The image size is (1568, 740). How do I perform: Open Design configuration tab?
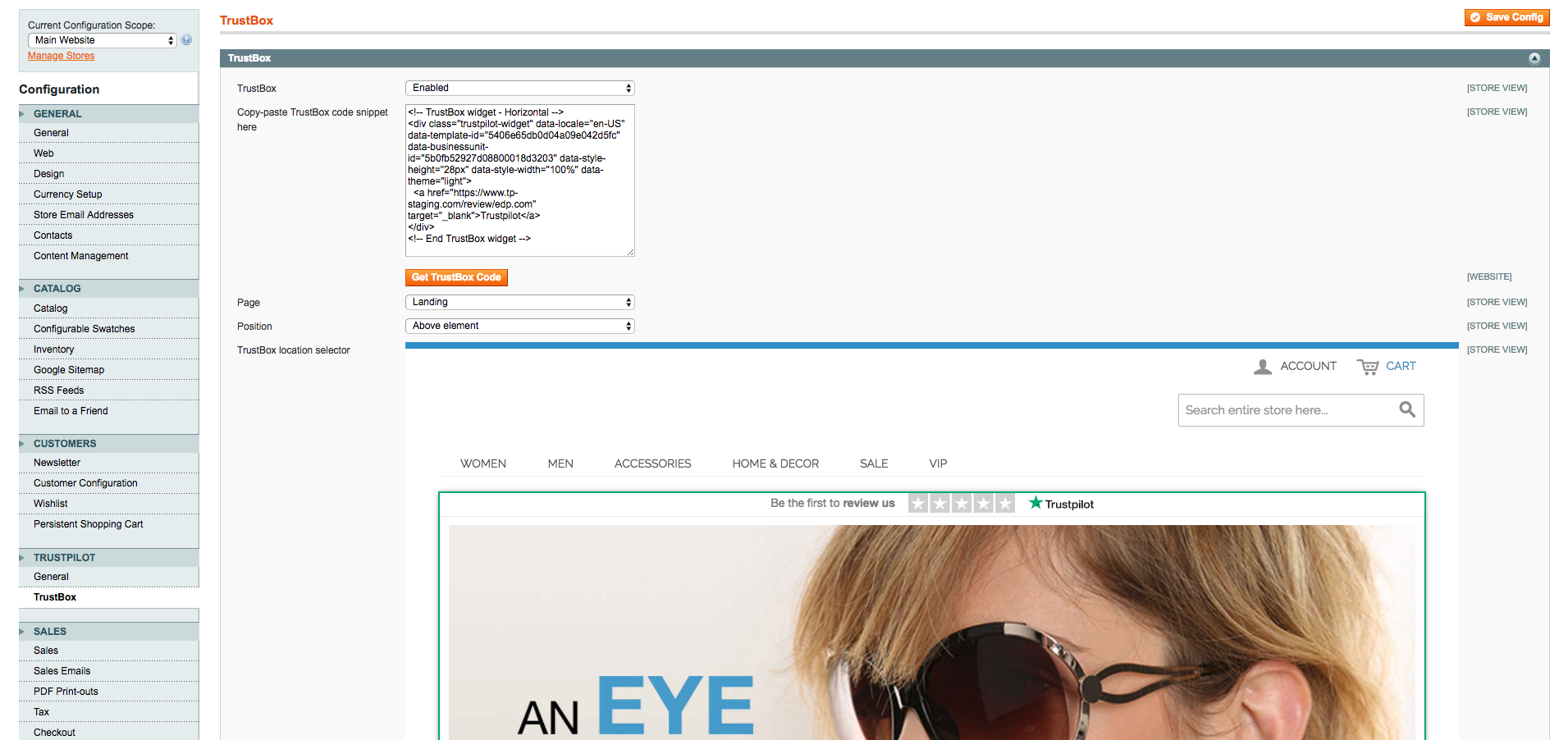tap(108, 174)
